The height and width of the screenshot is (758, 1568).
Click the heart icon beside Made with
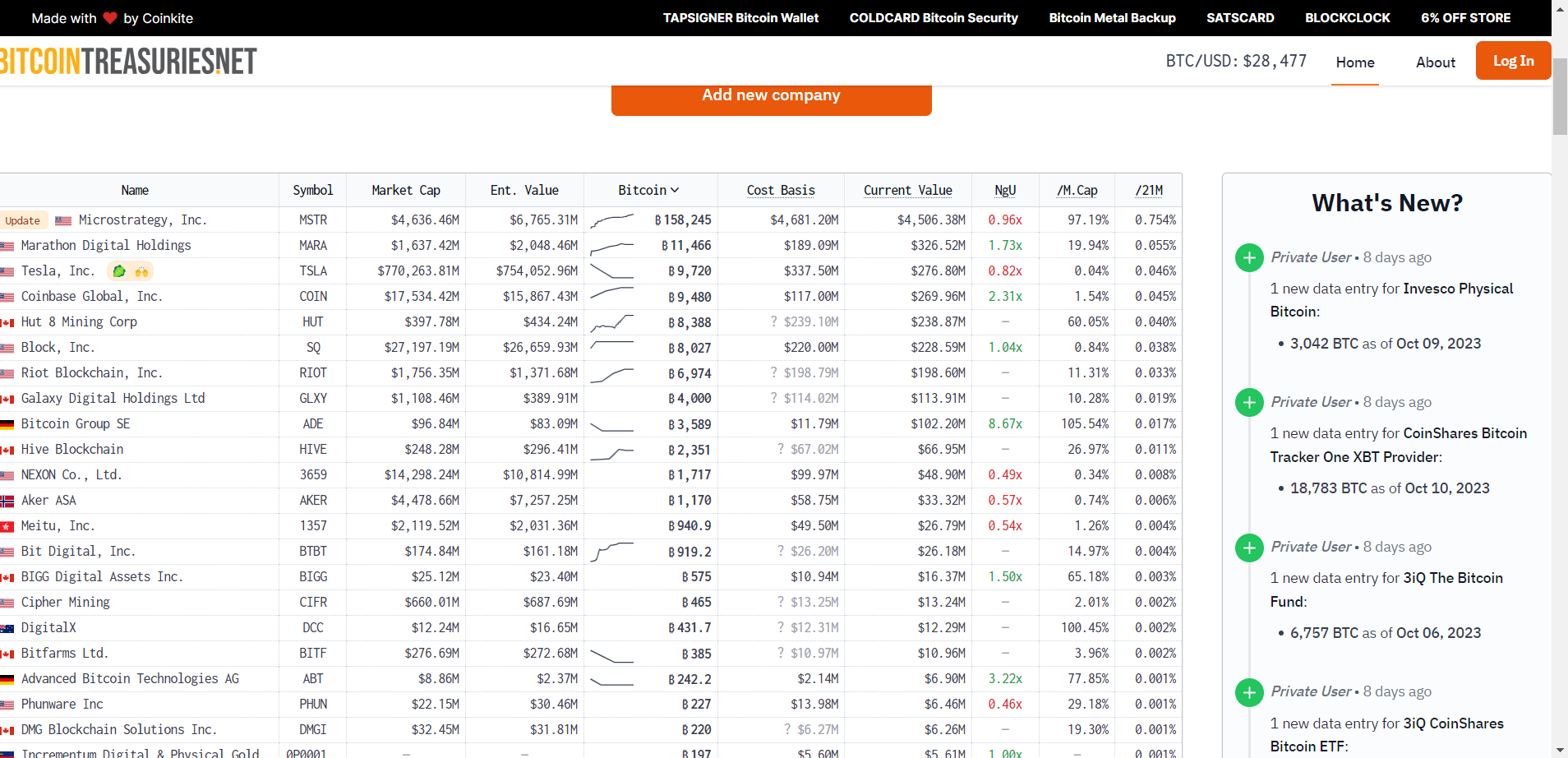pyautogui.click(x=110, y=18)
